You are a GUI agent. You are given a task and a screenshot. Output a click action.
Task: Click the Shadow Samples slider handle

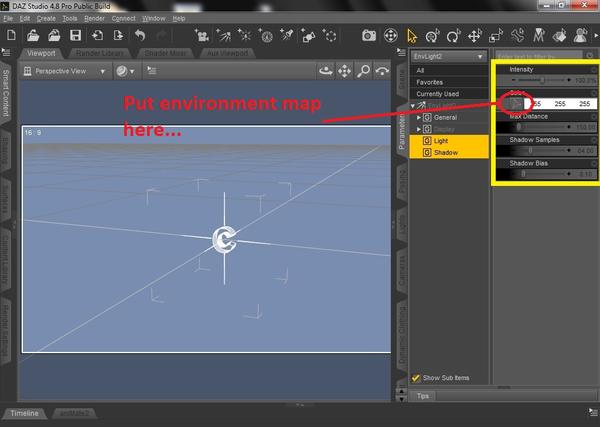530,150
